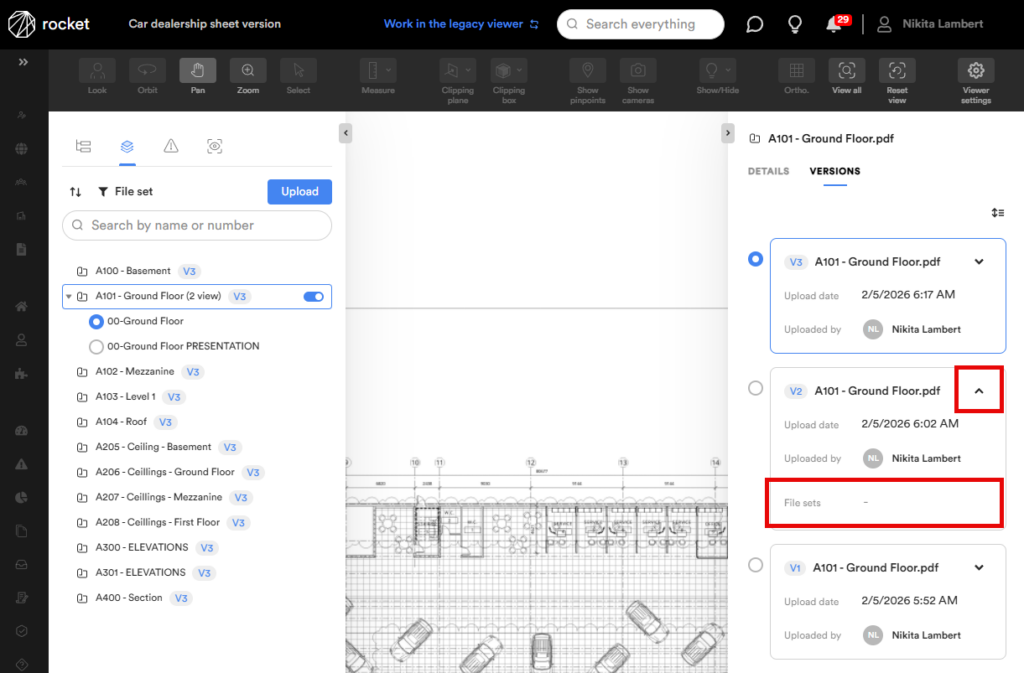The height and width of the screenshot is (673, 1024).
Task: Open the VERSIONS tab
Action: (834, 171)
